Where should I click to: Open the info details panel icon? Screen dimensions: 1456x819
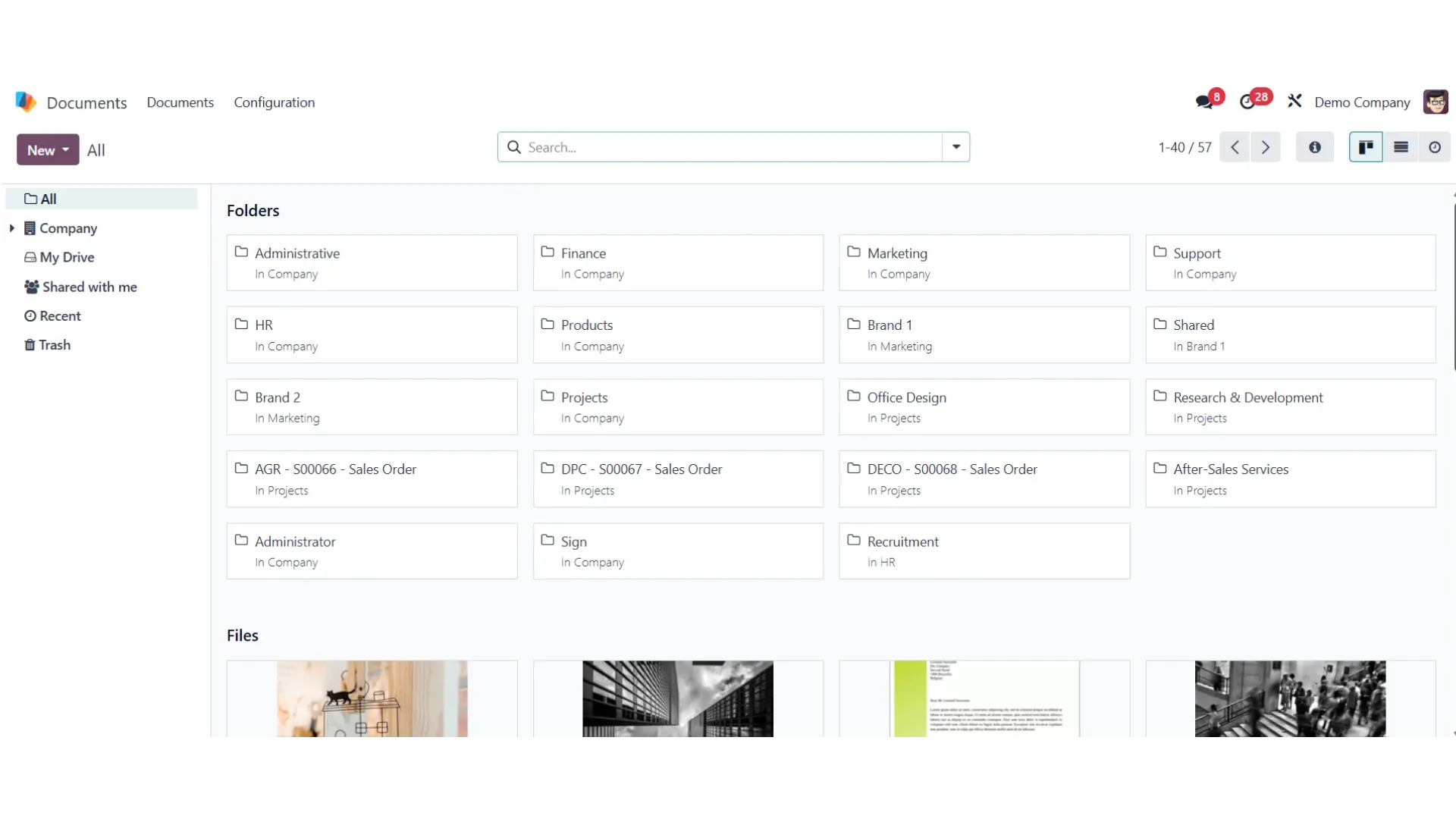coord(1315,148)
